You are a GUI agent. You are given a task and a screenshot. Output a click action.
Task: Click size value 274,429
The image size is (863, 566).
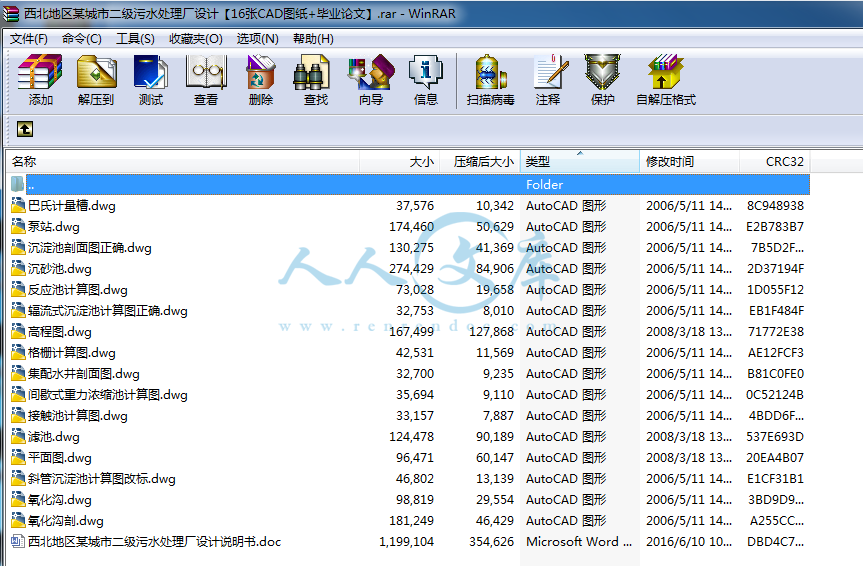[x=411, y=269]
